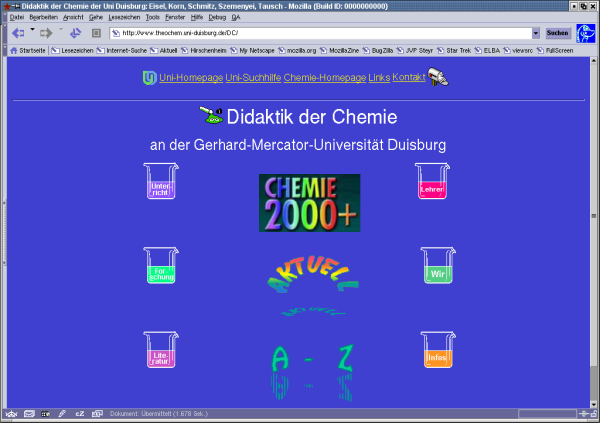This screenshot has height=423, width=600.
Task: Open the Lesezeichen menu in the menu bar
Action: click(124, 17)
